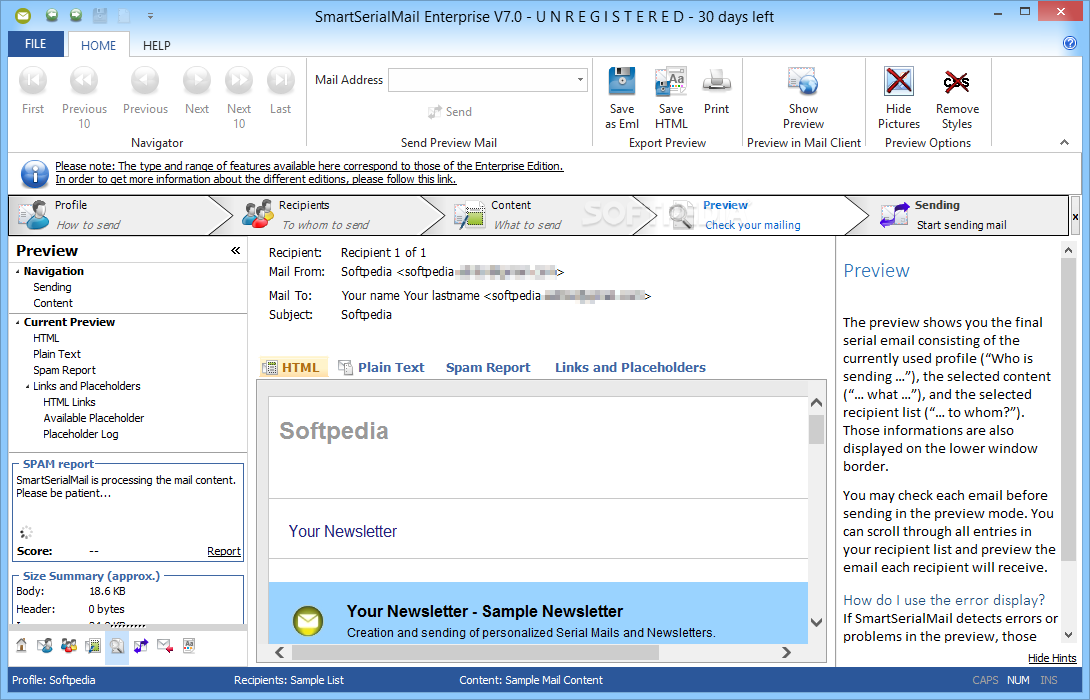Click the green forward arrow in the title bar

click(75, 15)
